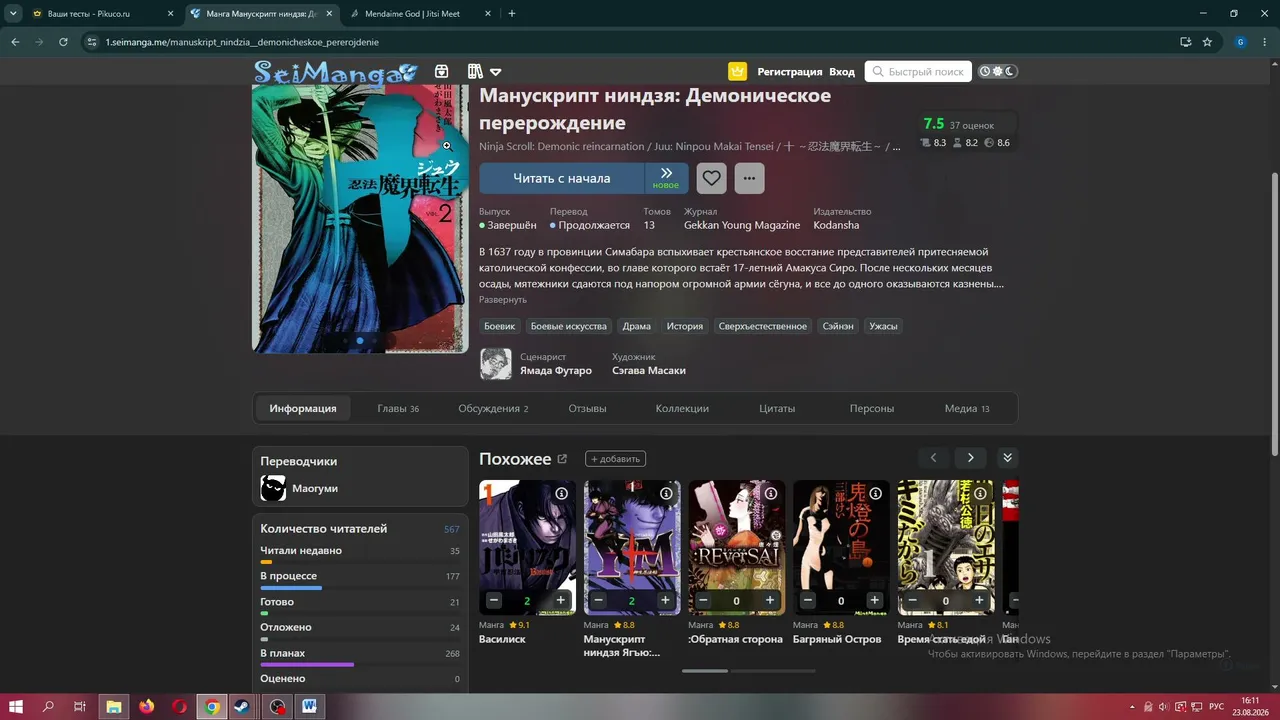Expand the description with Развернуть
This screenshot has height=720, width=1280.
503,300
